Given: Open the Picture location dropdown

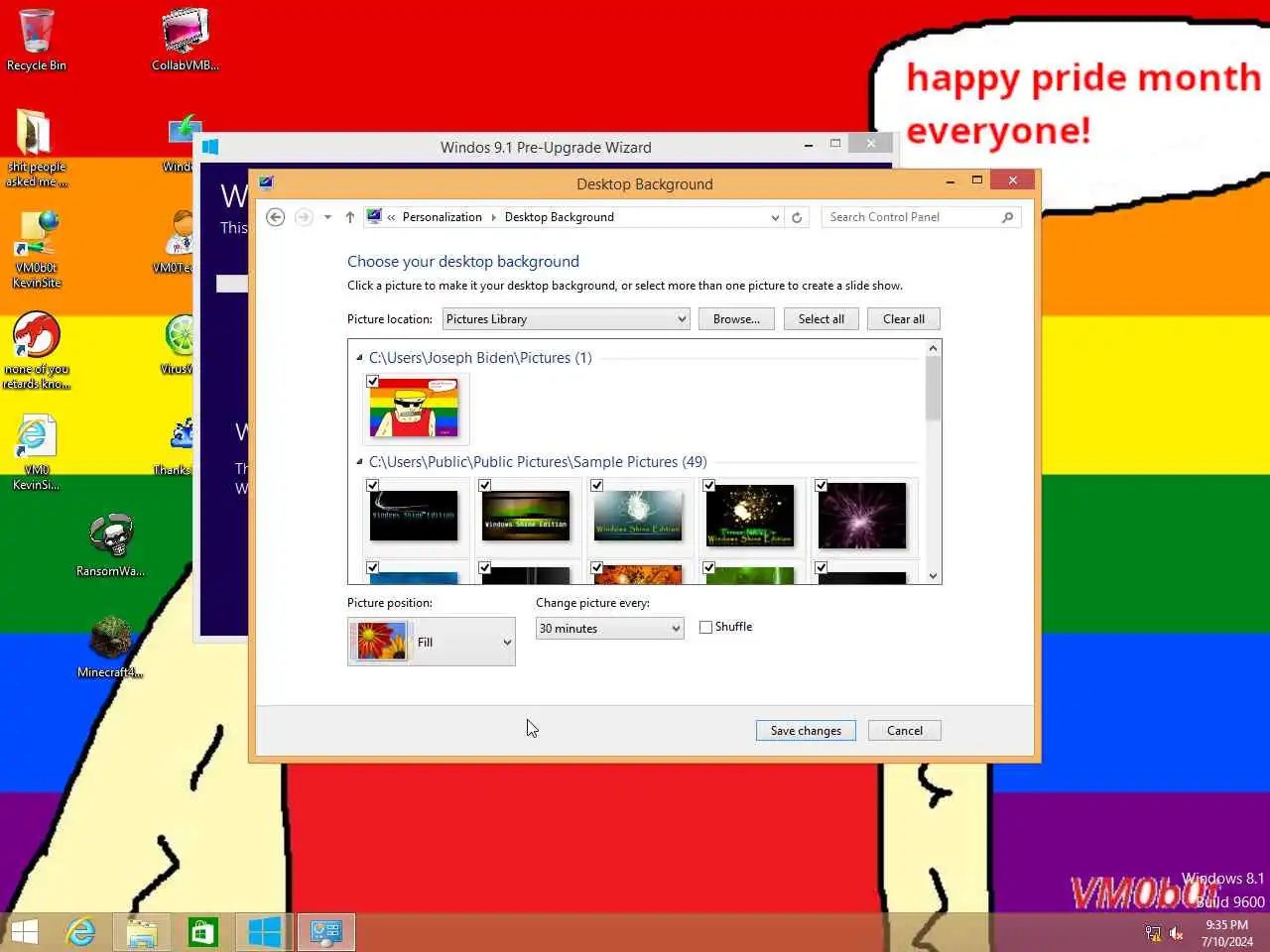Looking at the screenshot, I should tap(566, 319).
